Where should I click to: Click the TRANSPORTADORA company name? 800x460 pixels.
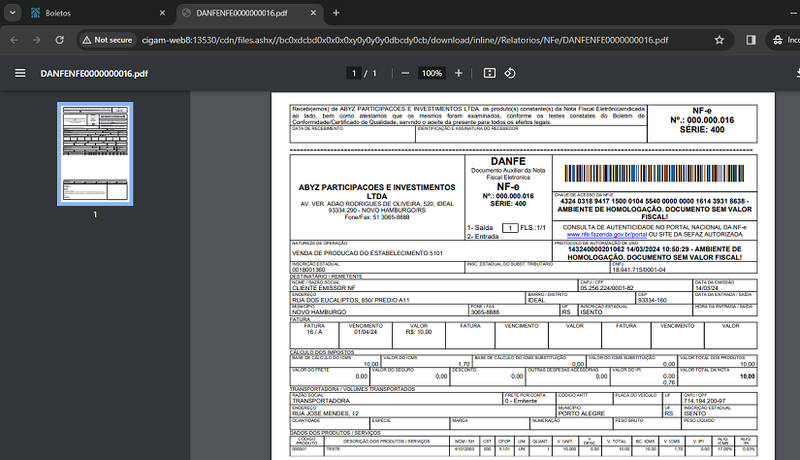pyautogui.click(x=321, y=401)
